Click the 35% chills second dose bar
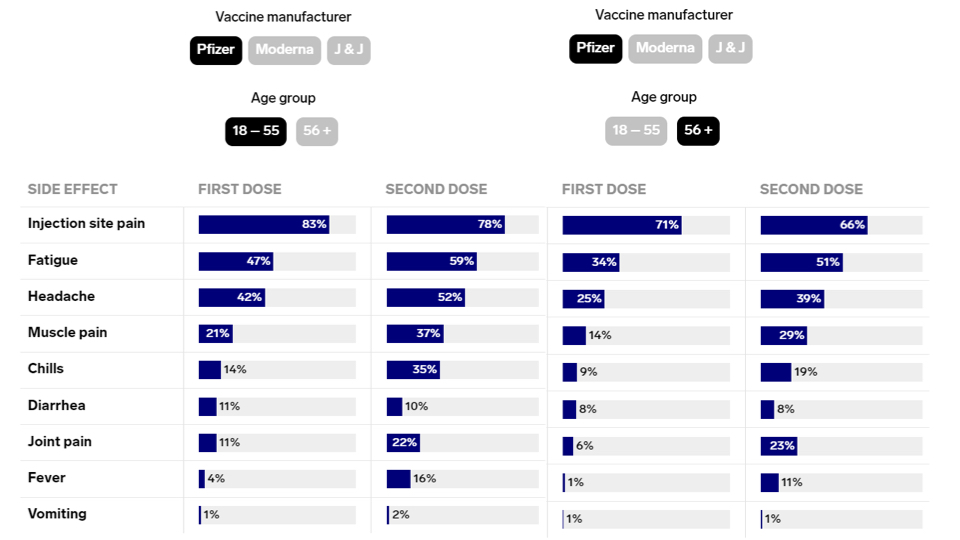960x540 pixels. coord(413,370)
